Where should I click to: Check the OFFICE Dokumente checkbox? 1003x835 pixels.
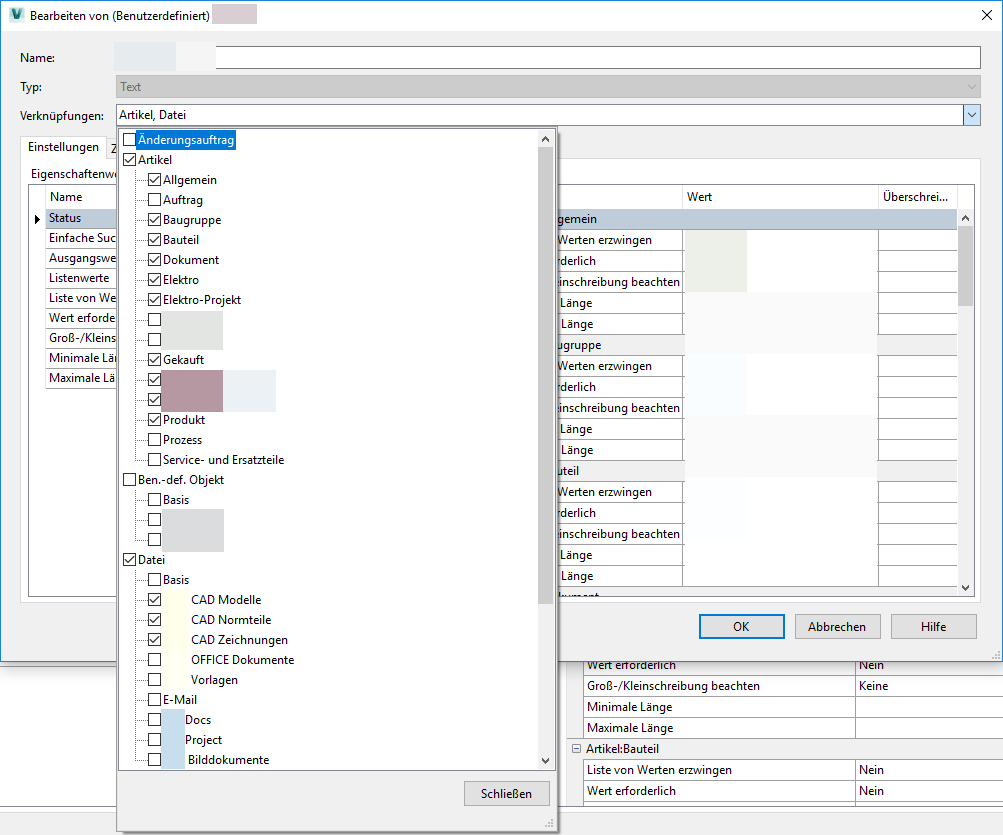[x=155, y=659]
